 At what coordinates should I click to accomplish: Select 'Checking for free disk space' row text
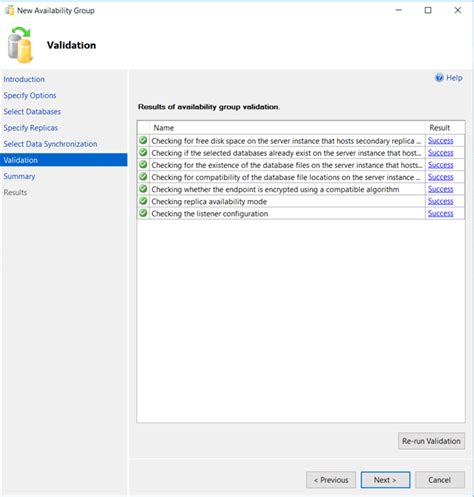[286, 141]
